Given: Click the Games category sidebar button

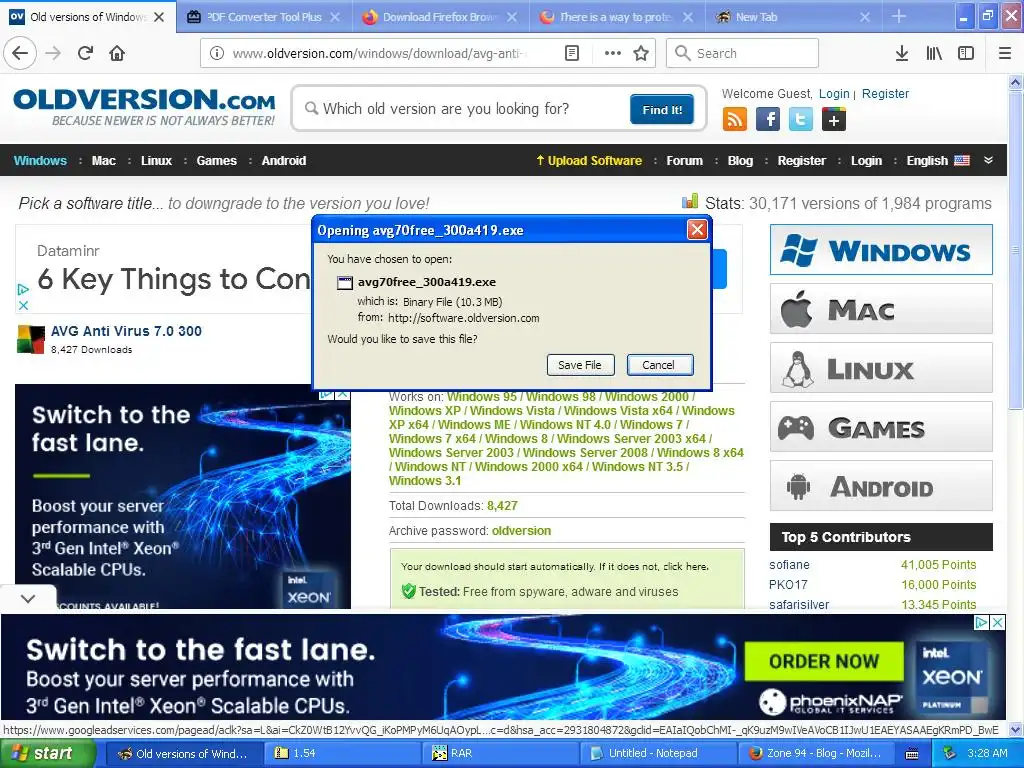Looking at the screenshot, I should [x=881, y=427].
